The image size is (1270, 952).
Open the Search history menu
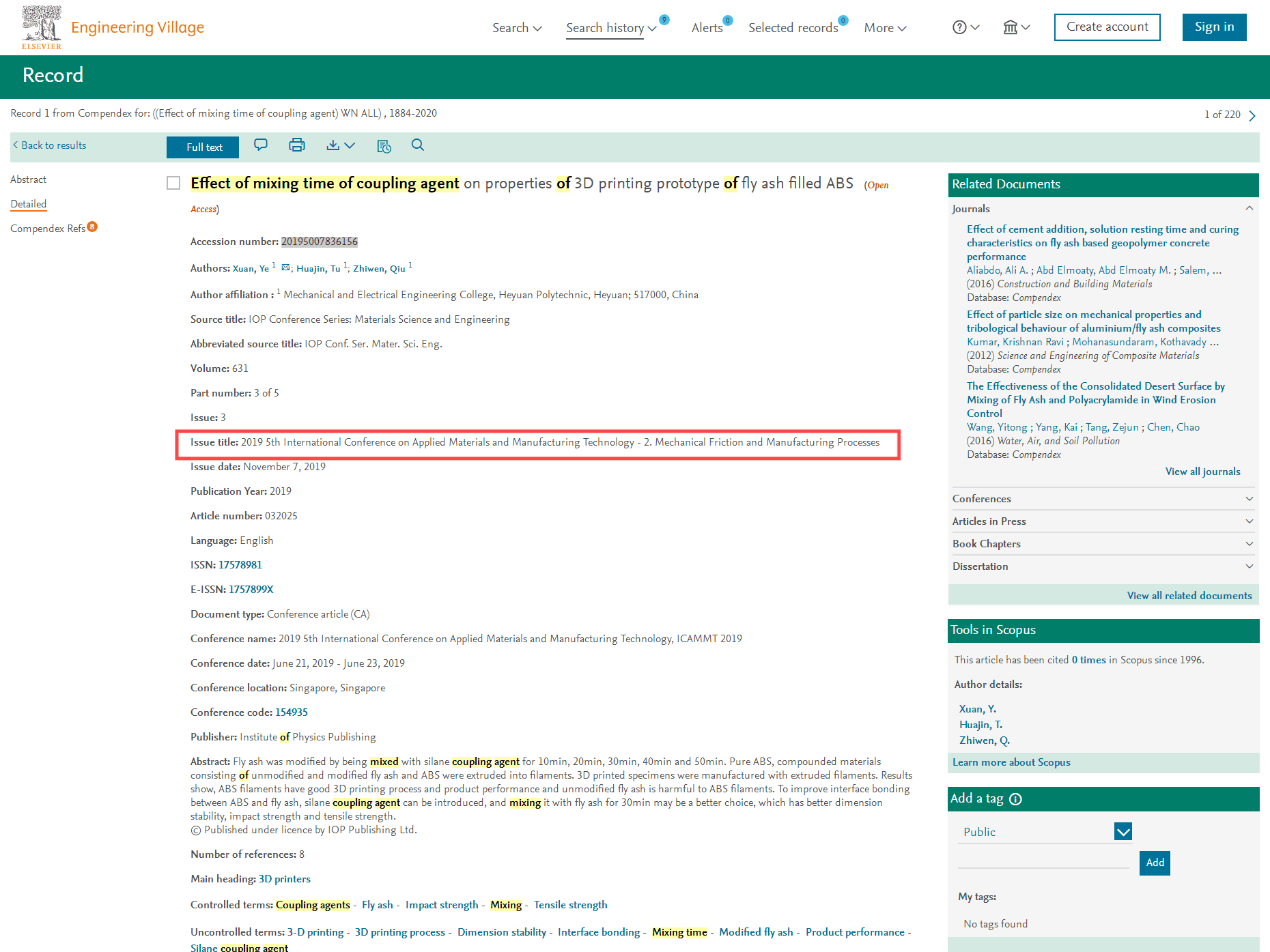611,28
